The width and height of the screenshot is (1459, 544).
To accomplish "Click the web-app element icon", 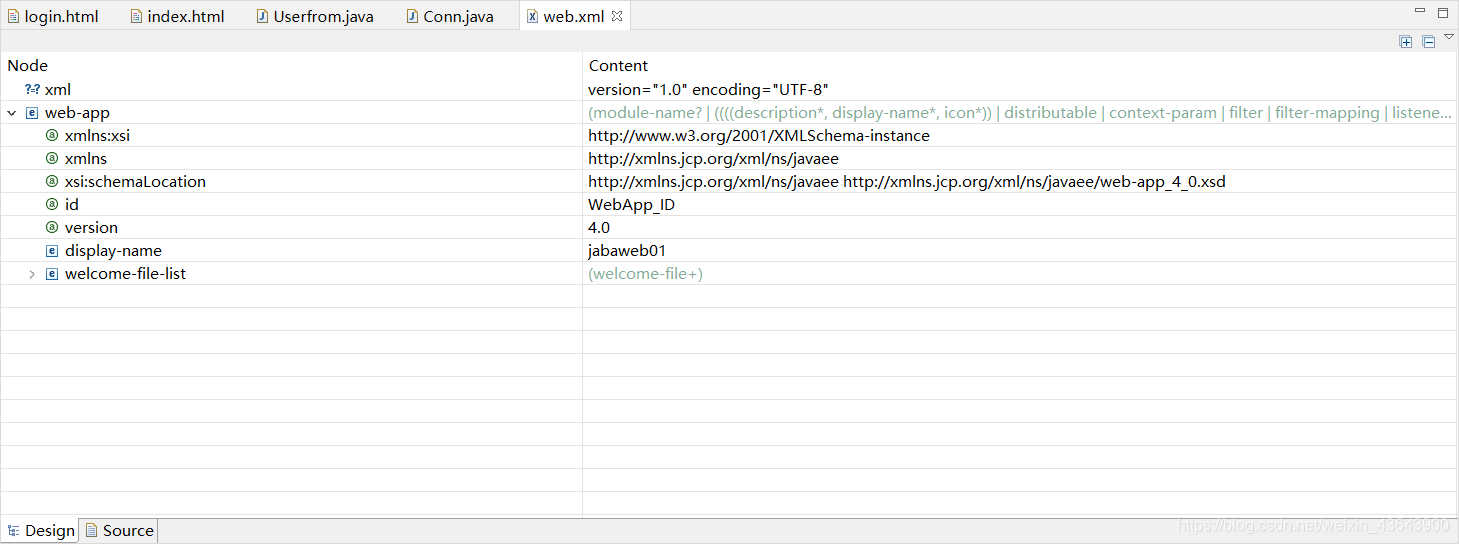I will (32, 113).
